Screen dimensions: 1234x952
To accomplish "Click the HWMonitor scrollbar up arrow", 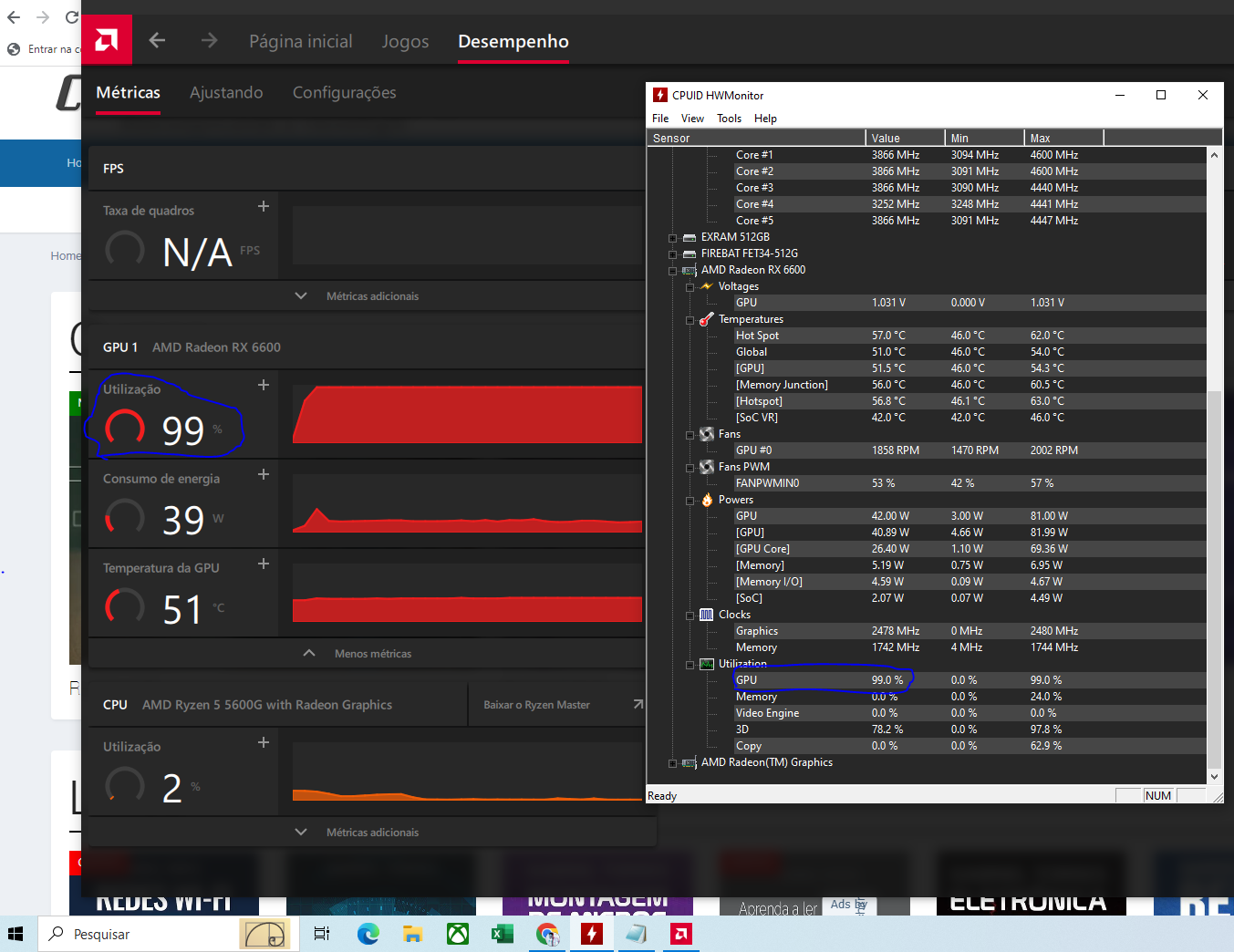I will (1214, 155).
